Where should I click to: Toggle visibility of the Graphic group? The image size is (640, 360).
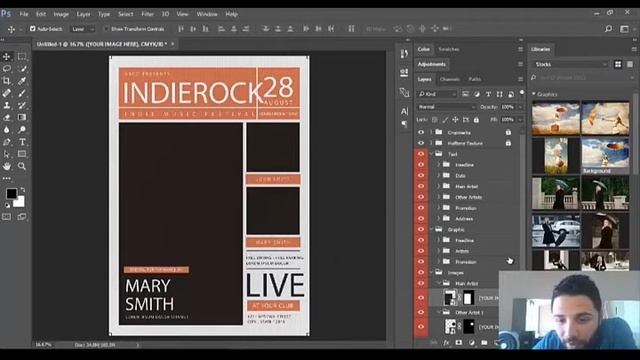[421, 229]
